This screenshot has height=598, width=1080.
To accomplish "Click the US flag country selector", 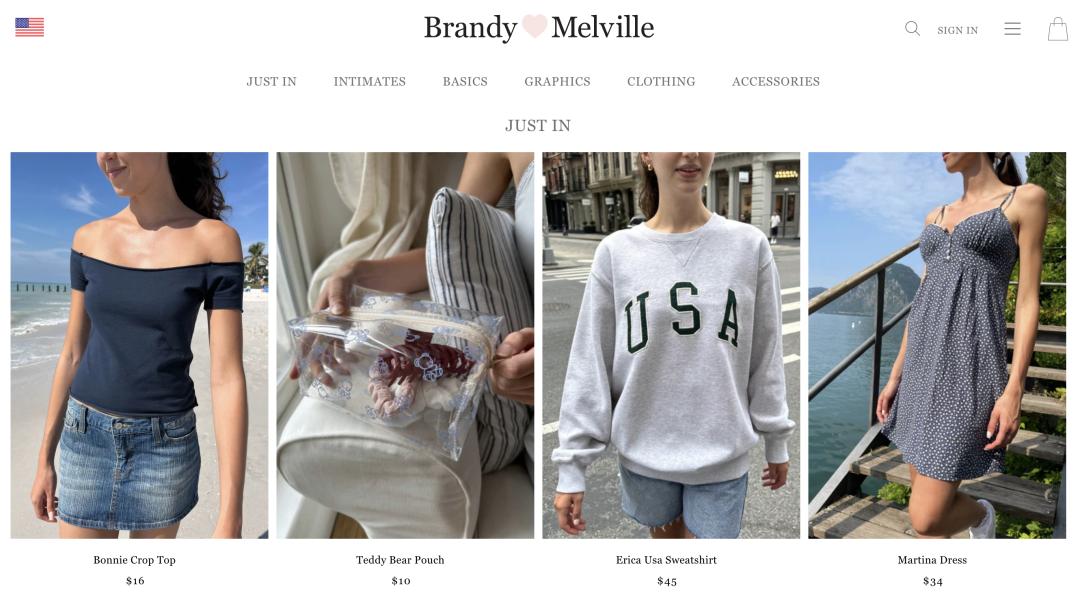I will pos(30,27).
